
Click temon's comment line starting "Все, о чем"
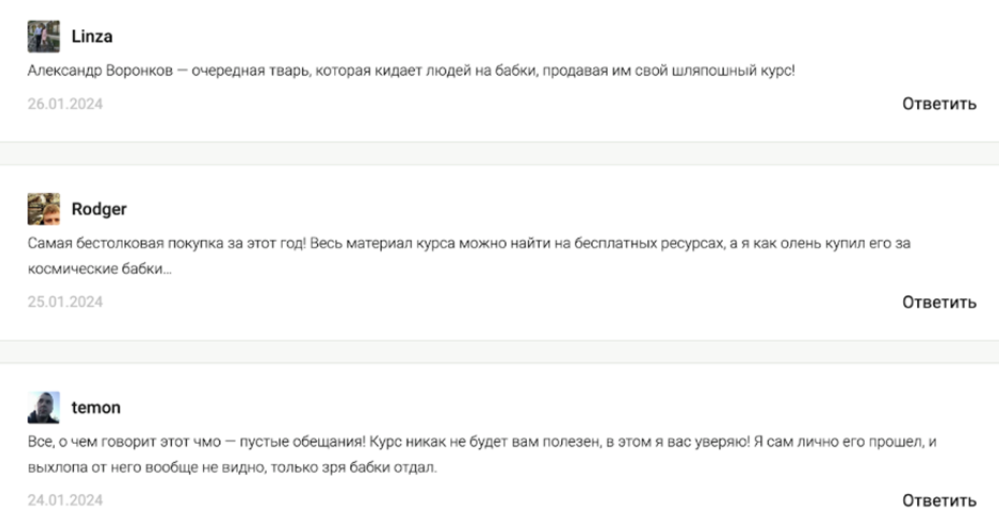(480, 441)
